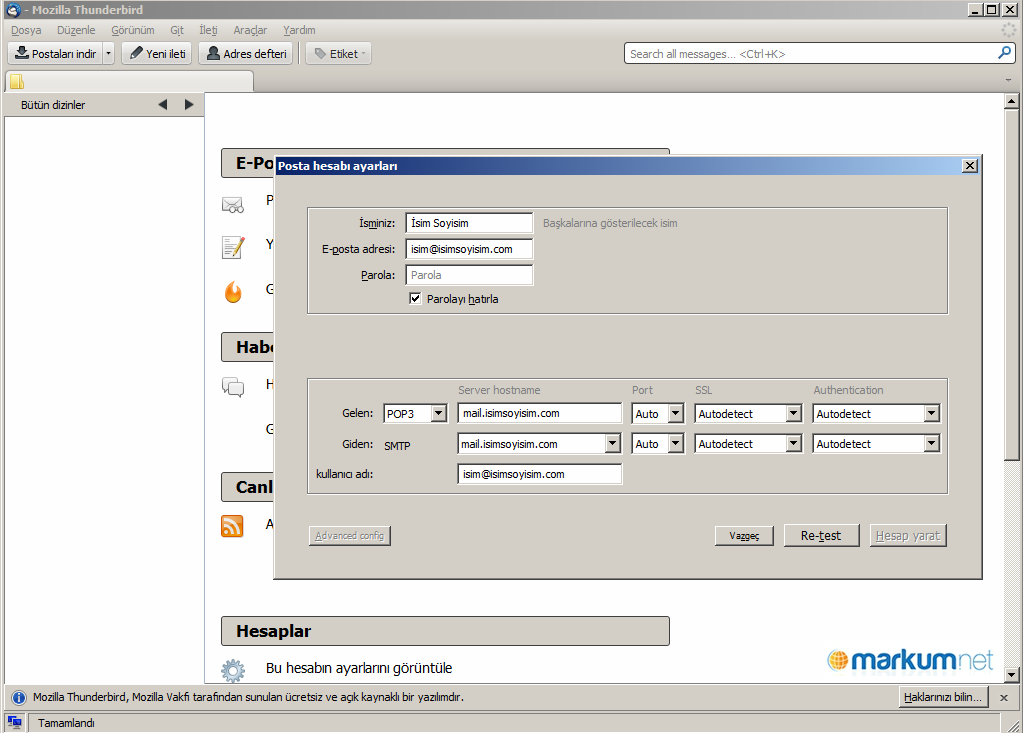Click the orange RSS feed icon

pyautogui.click(x=232, y=526)
